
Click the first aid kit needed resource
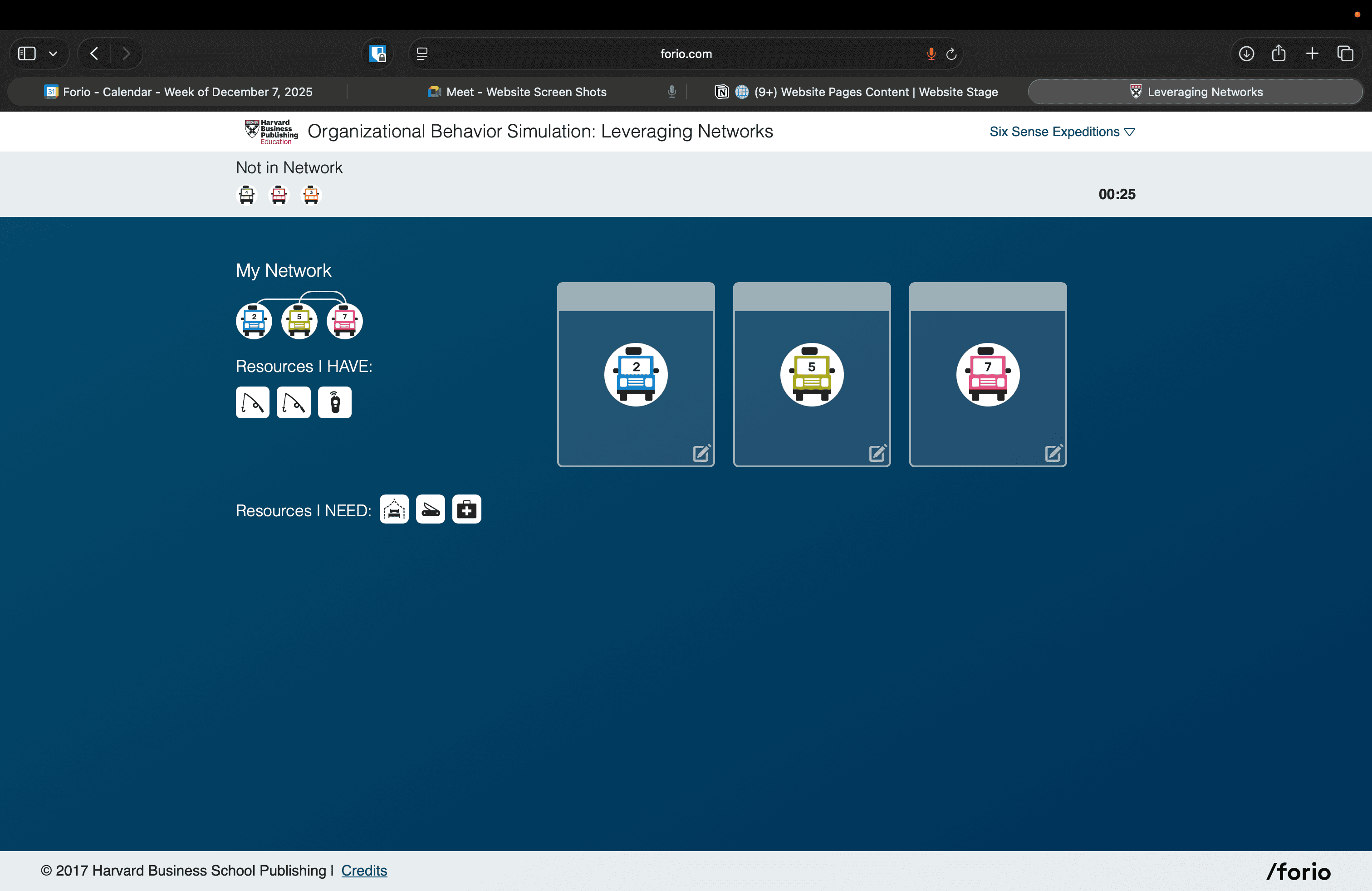click(466, 509)
